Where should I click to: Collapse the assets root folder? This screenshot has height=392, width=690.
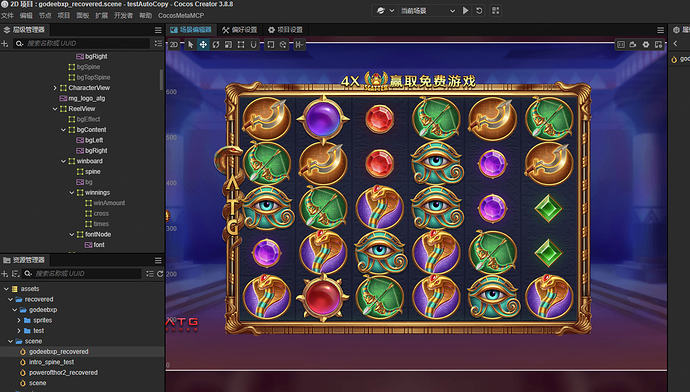tap(6, 289)
